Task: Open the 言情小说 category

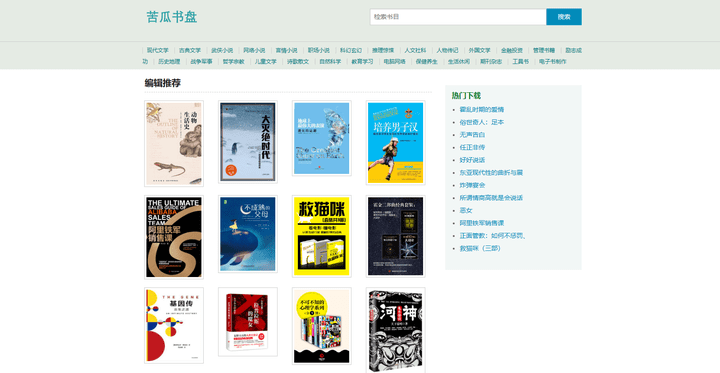Action: [x=287, y=51]
